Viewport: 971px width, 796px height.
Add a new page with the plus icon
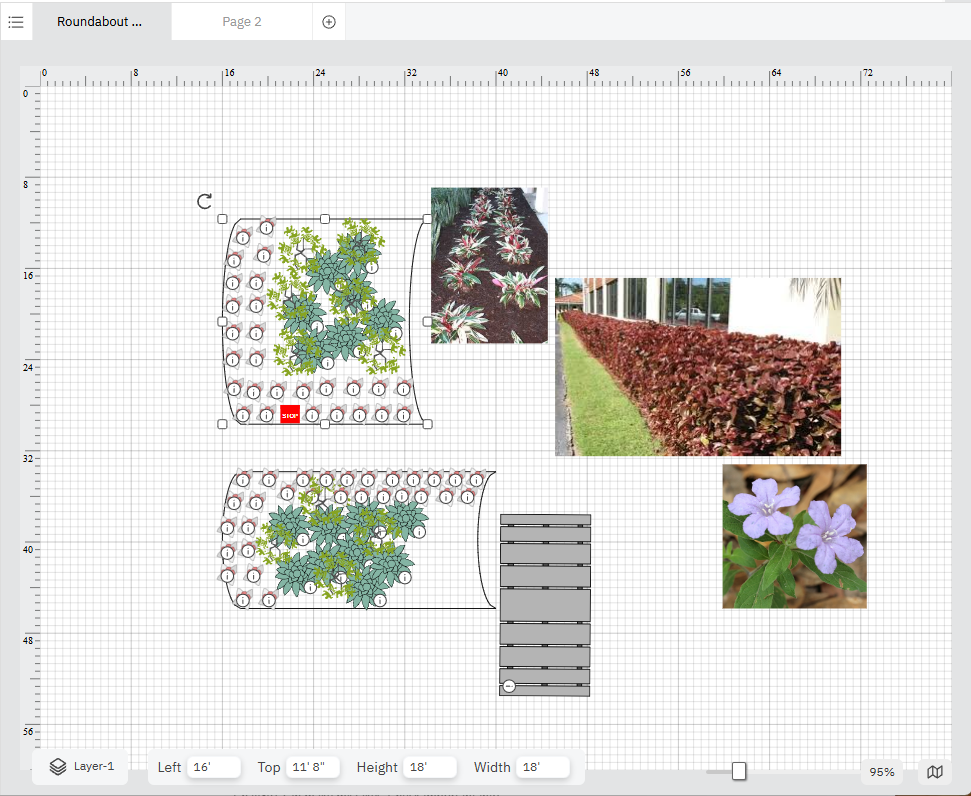pyautogui.click(x=328, y=21)
